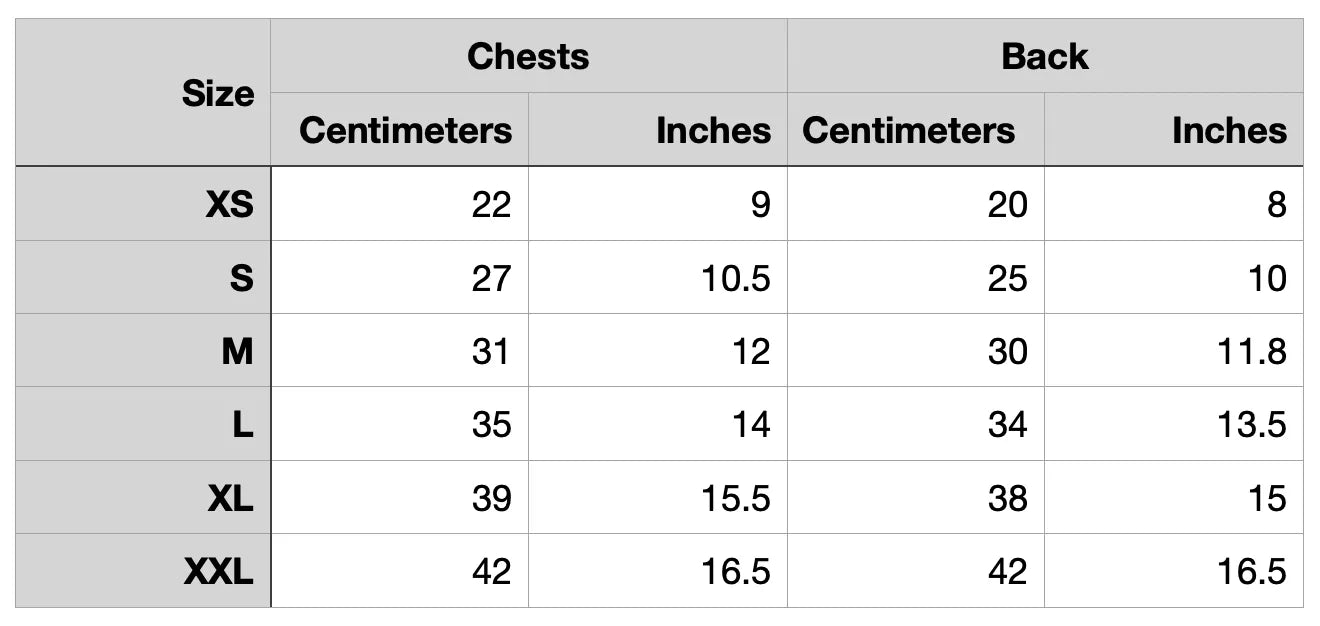
Task: Click the S chest inches cell 10.5
Action: pyautogui.click(x=735, y=278)
